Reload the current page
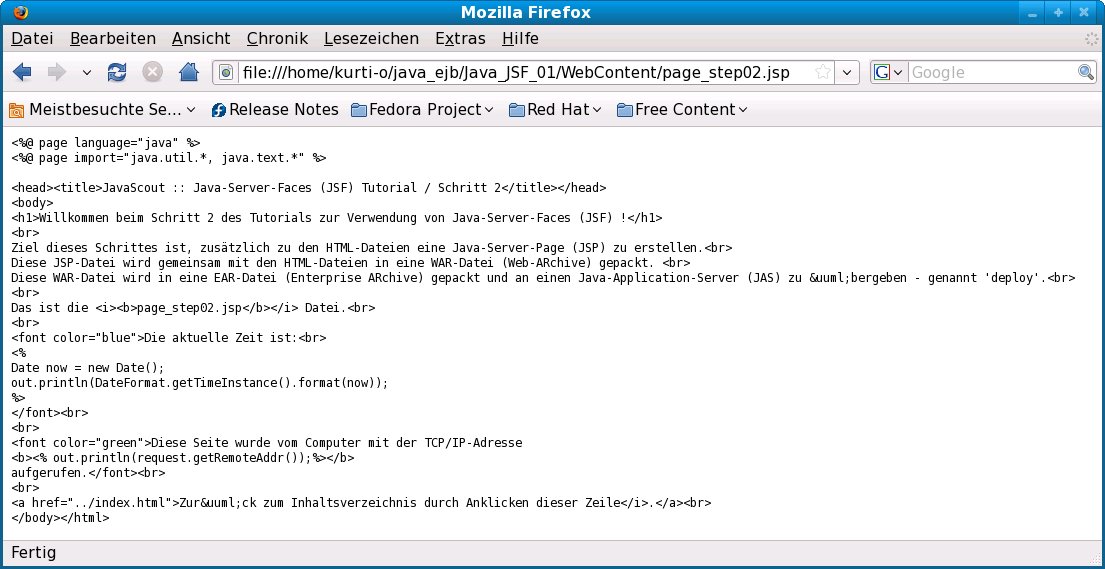 [117, 72]
